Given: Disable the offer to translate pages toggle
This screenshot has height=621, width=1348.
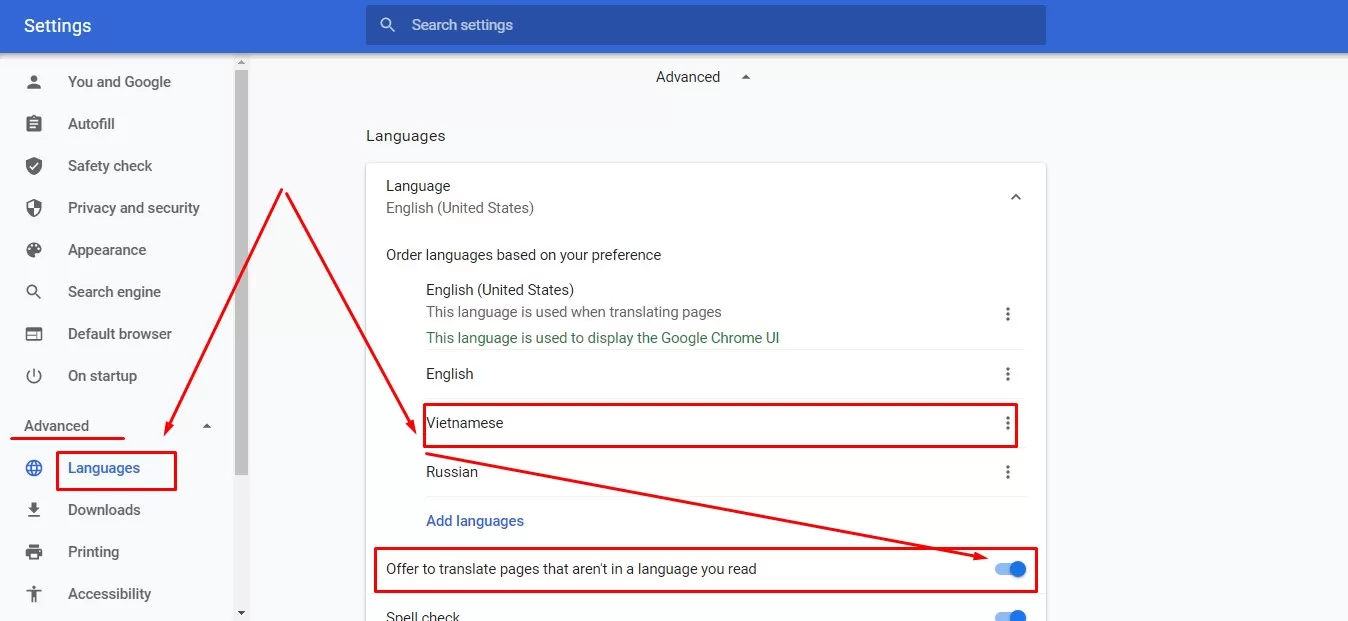Looking at the screenshot, I should point(1011,569).
